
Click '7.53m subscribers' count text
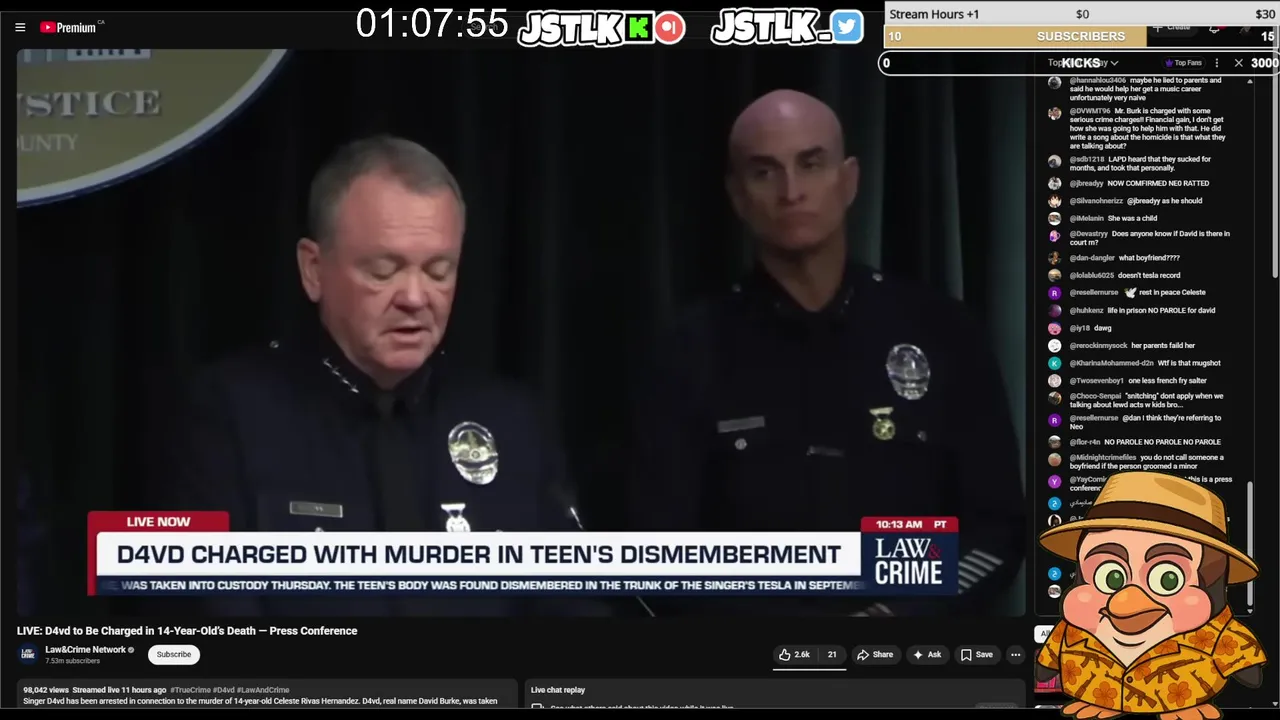point(72,661)
